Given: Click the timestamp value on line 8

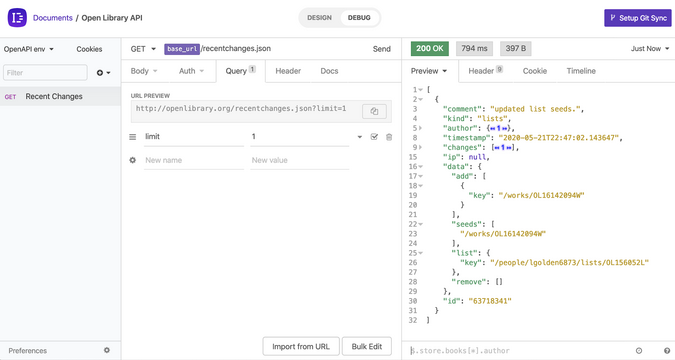Looking at the screenshot, I should [x=560, y=138].
